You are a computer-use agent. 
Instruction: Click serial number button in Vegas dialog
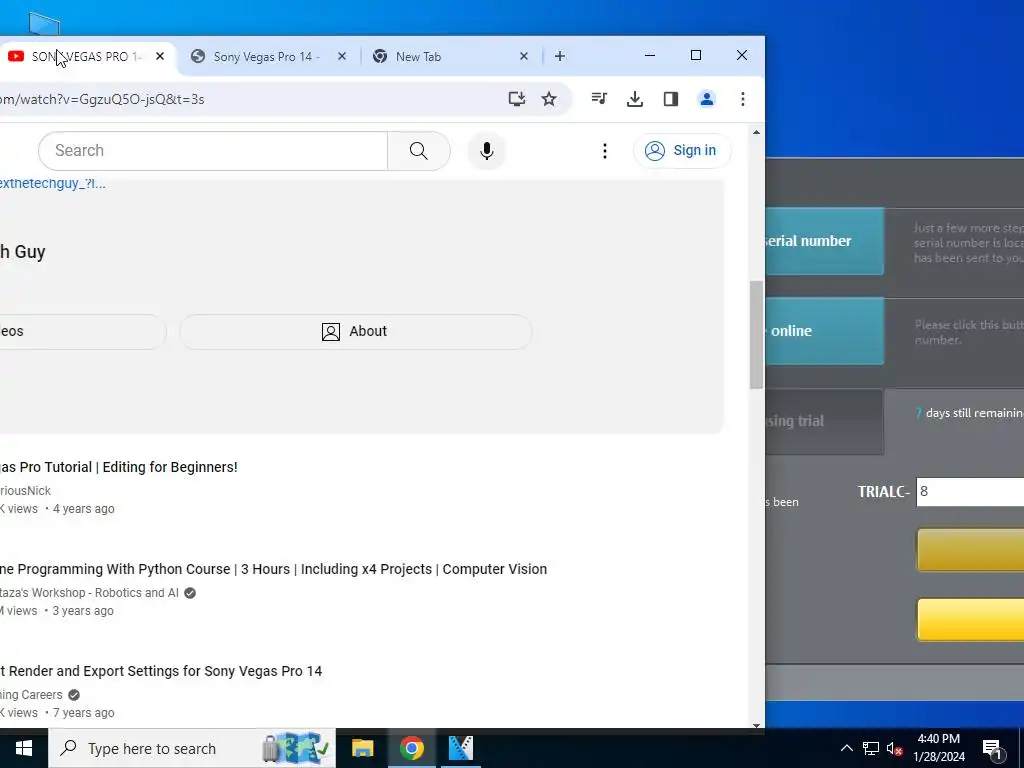pos(825,242)
